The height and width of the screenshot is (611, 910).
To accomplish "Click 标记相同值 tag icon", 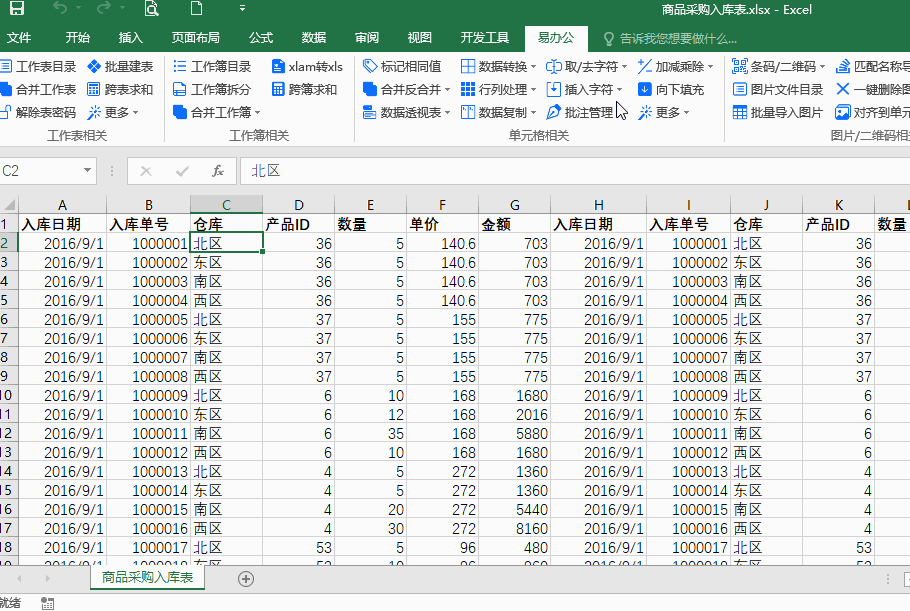I will tap(370, 66).
